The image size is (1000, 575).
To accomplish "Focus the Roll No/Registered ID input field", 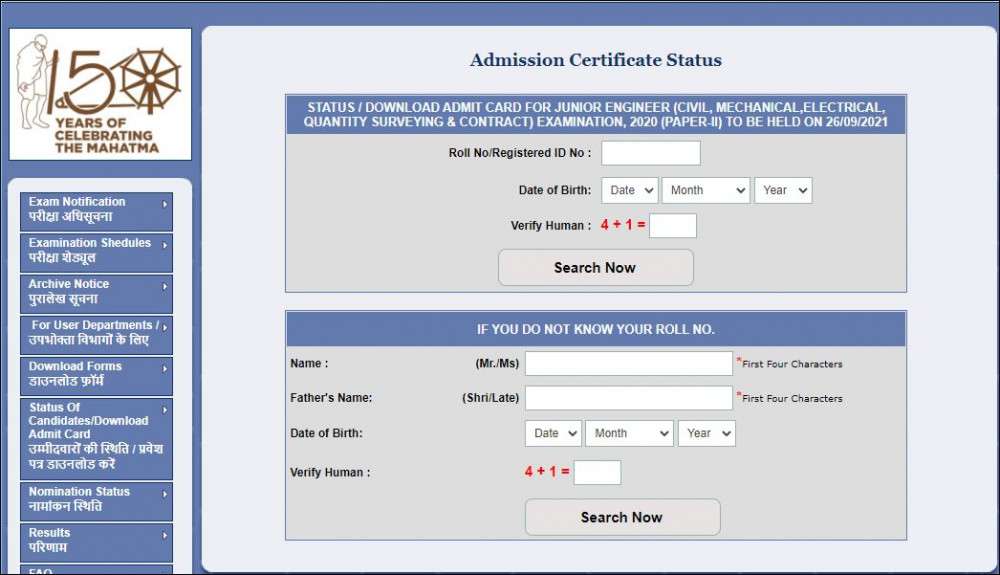I will click(x=650, y=153).
